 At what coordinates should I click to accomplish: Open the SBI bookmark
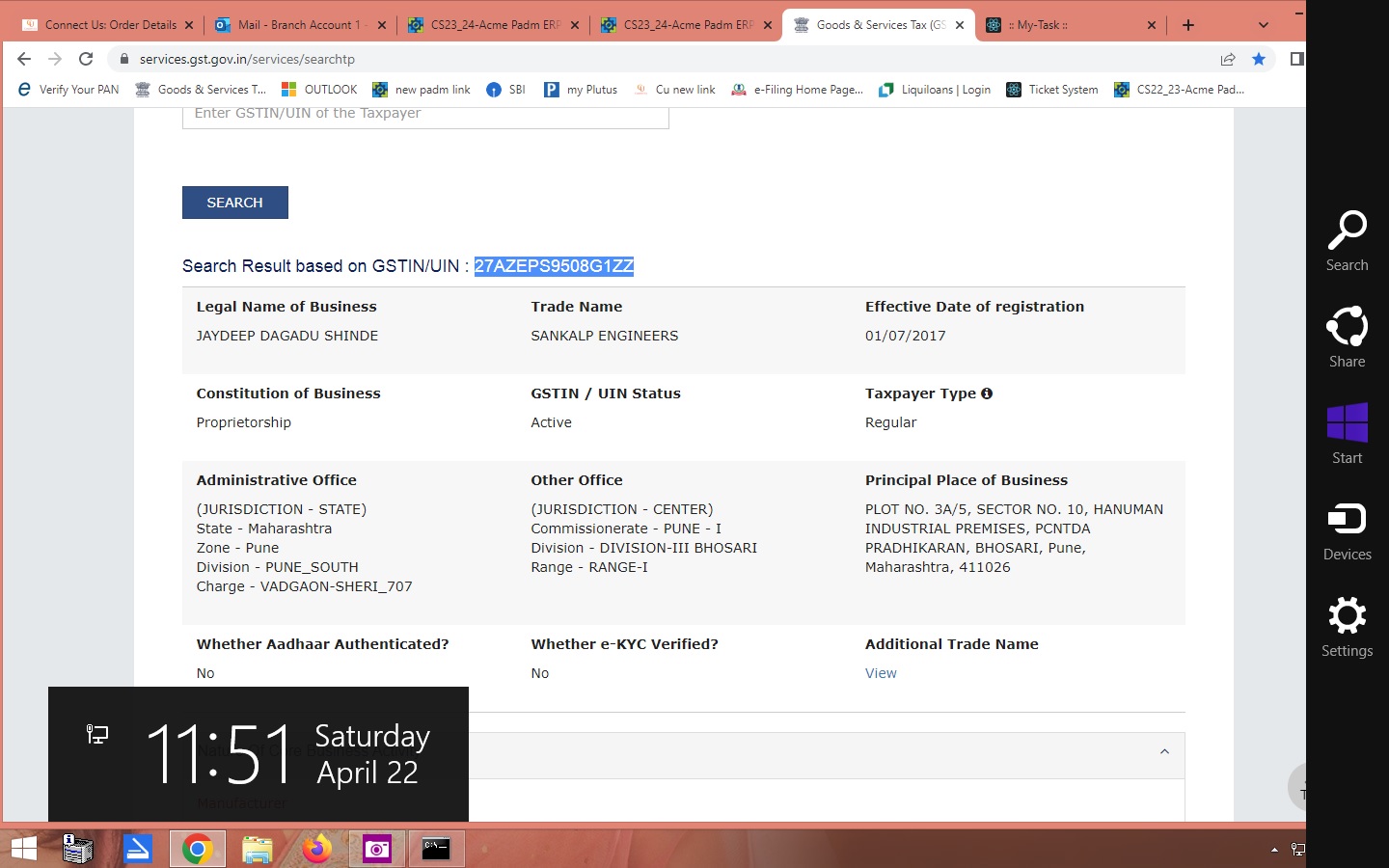pyautogui.click(x=506, y=90)
